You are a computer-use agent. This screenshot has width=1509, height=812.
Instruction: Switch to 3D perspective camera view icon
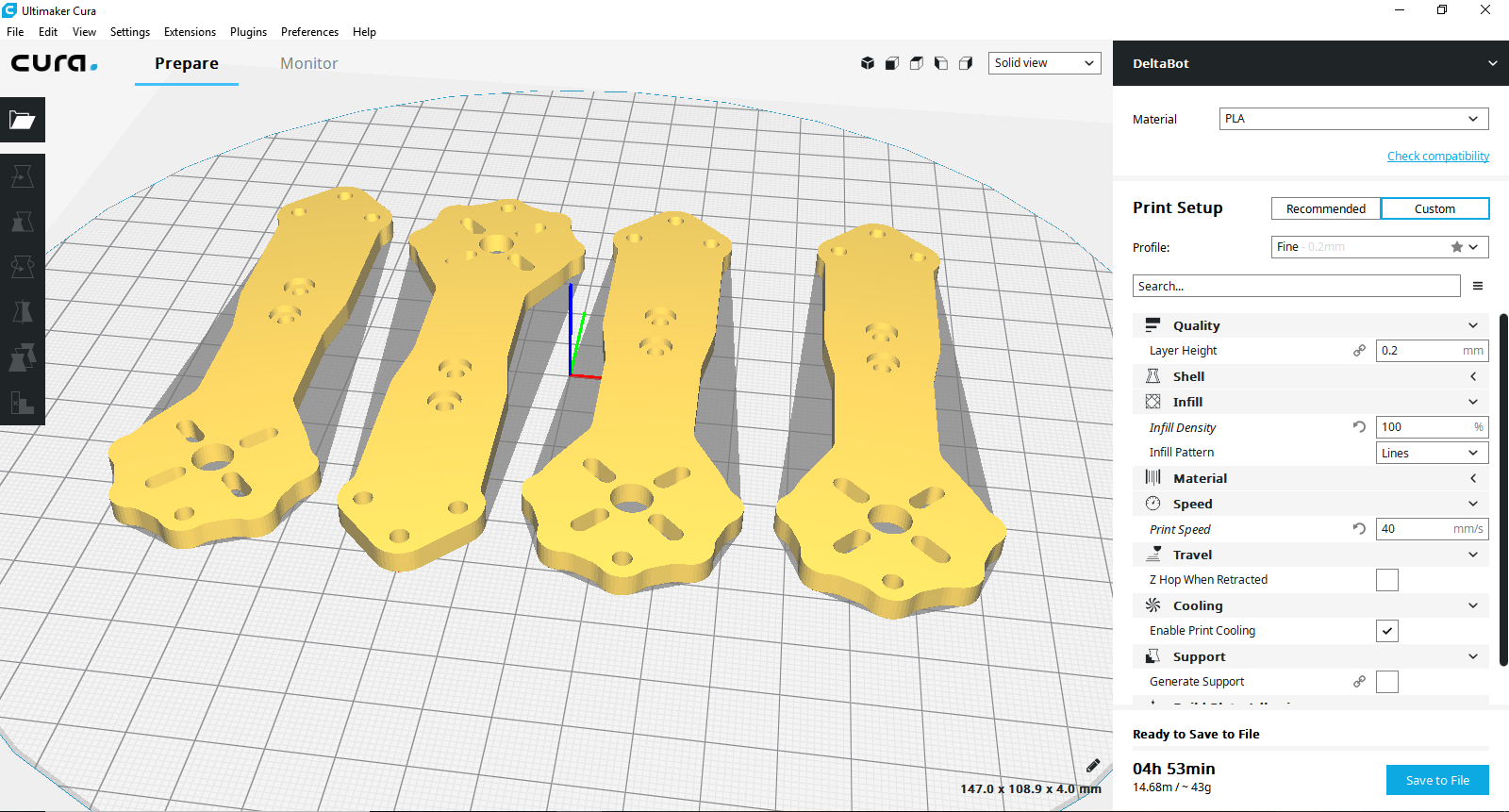(868, 63)
